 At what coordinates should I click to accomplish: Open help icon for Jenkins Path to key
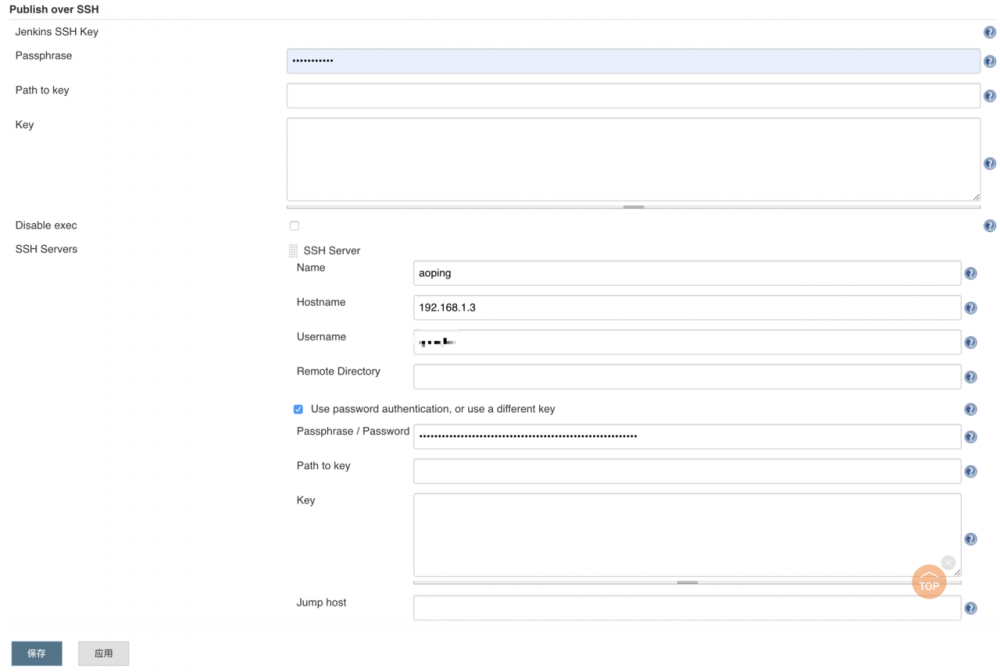pos(989,96)
